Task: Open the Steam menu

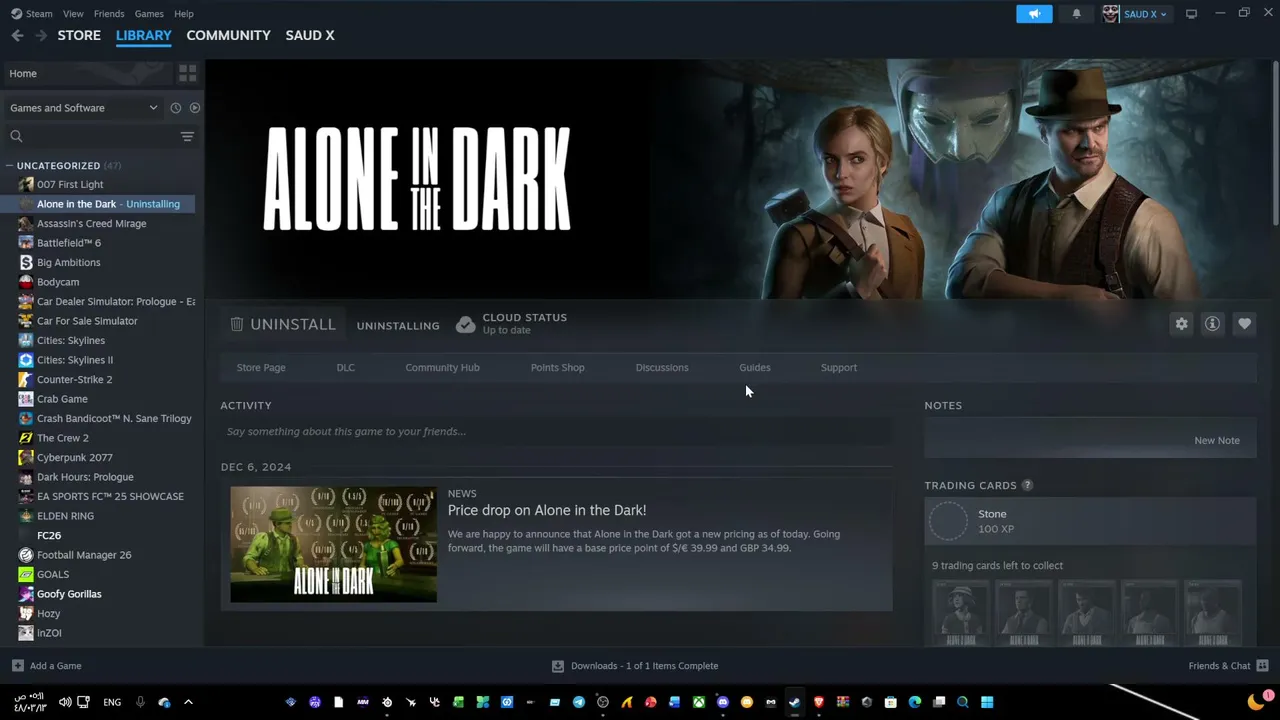Action: pyautogui.click(x=32, y=14)
